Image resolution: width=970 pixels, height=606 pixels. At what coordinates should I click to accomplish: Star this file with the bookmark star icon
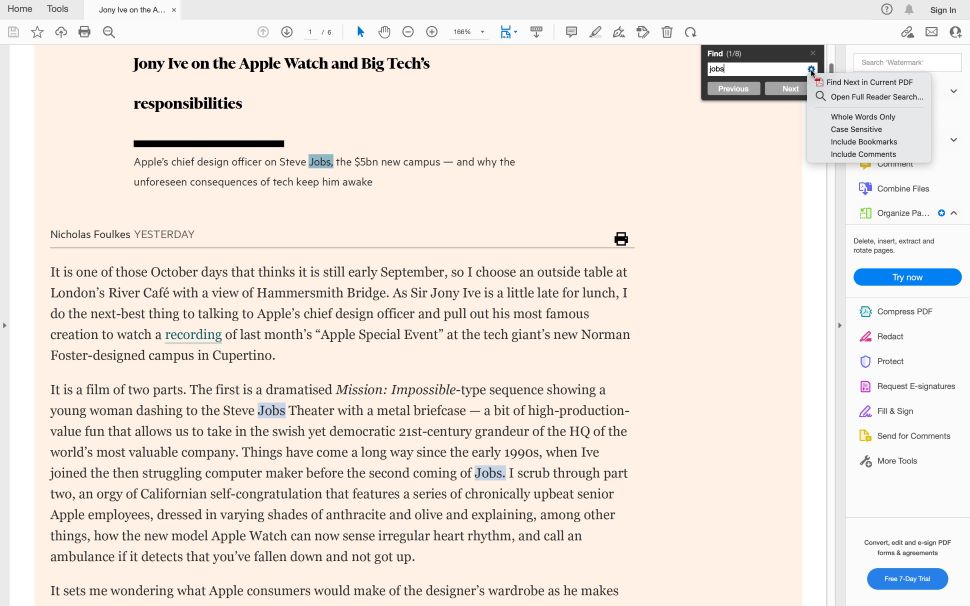tap(37, 32)
